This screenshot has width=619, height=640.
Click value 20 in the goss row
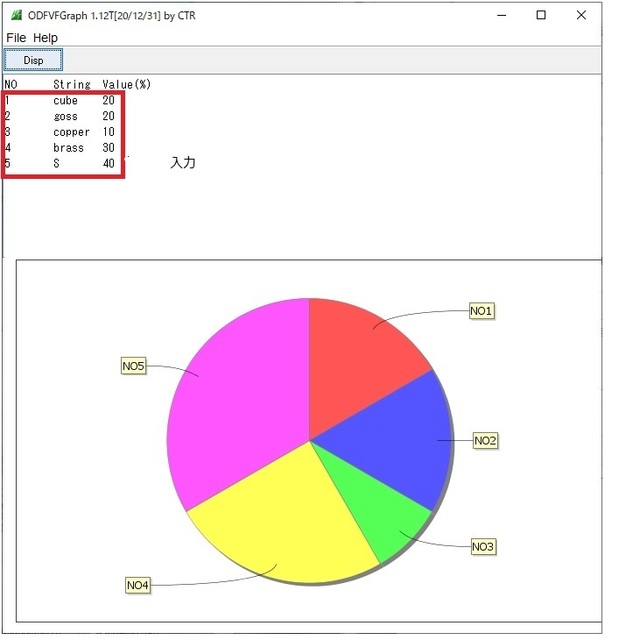coord(109,116)
